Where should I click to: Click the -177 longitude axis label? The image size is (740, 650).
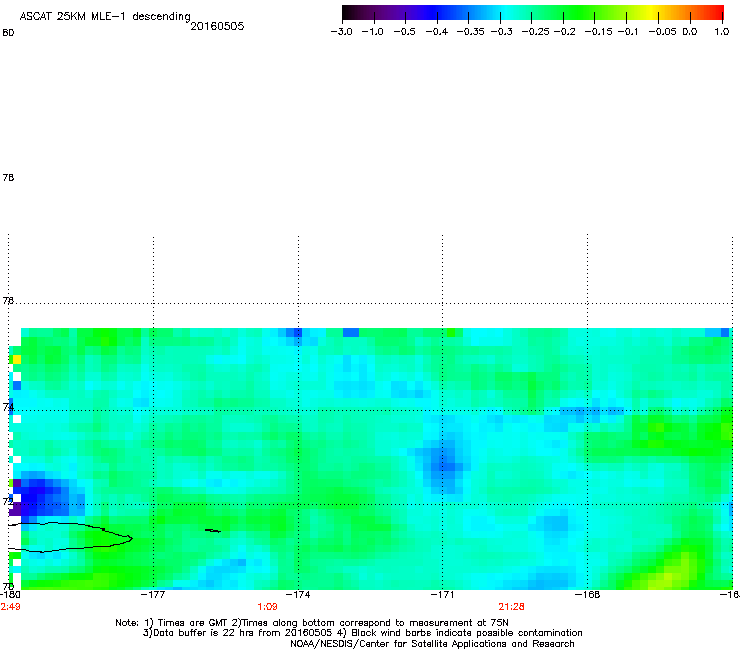[153, 594]
